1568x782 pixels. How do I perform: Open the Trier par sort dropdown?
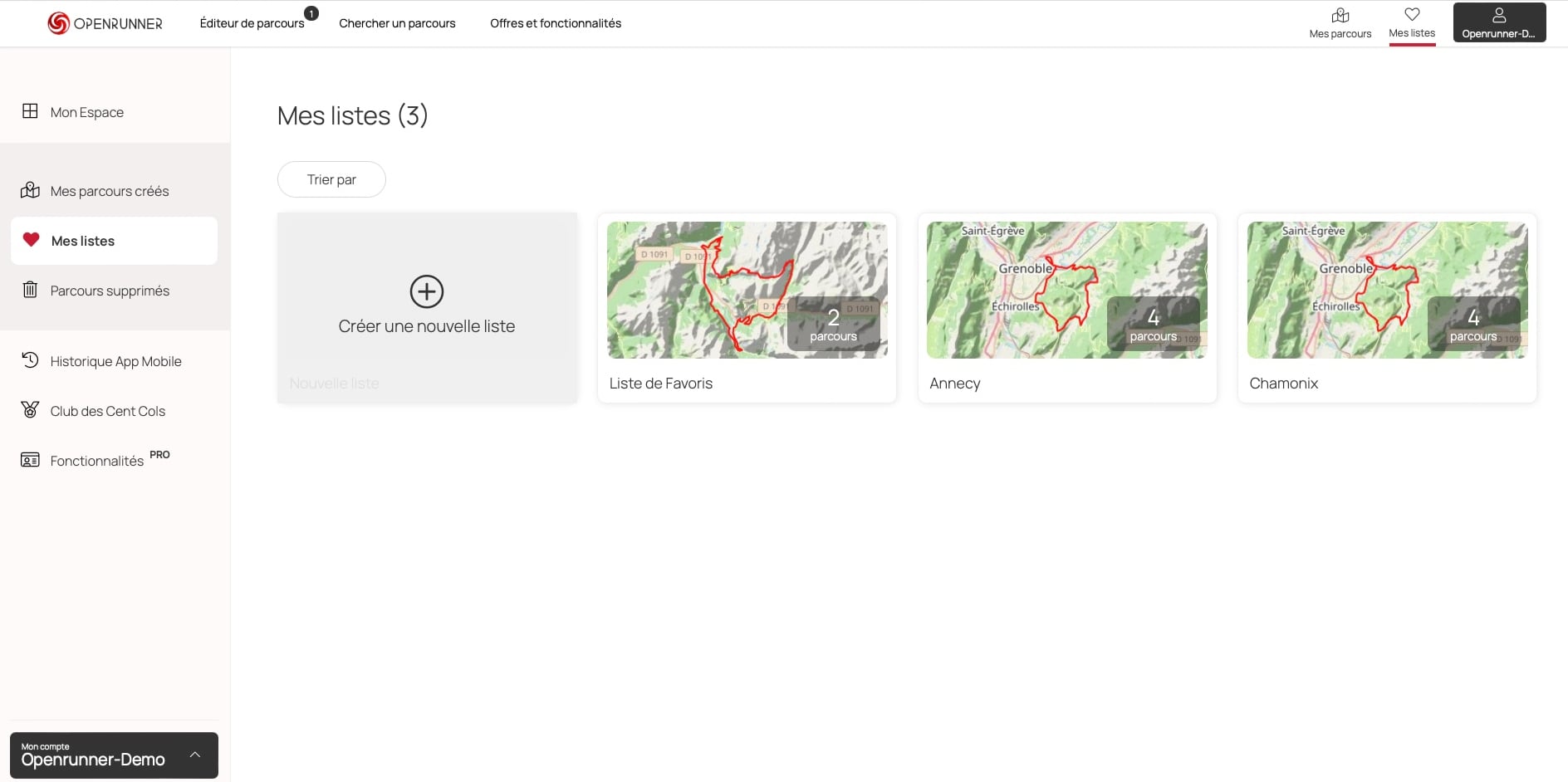331,179
